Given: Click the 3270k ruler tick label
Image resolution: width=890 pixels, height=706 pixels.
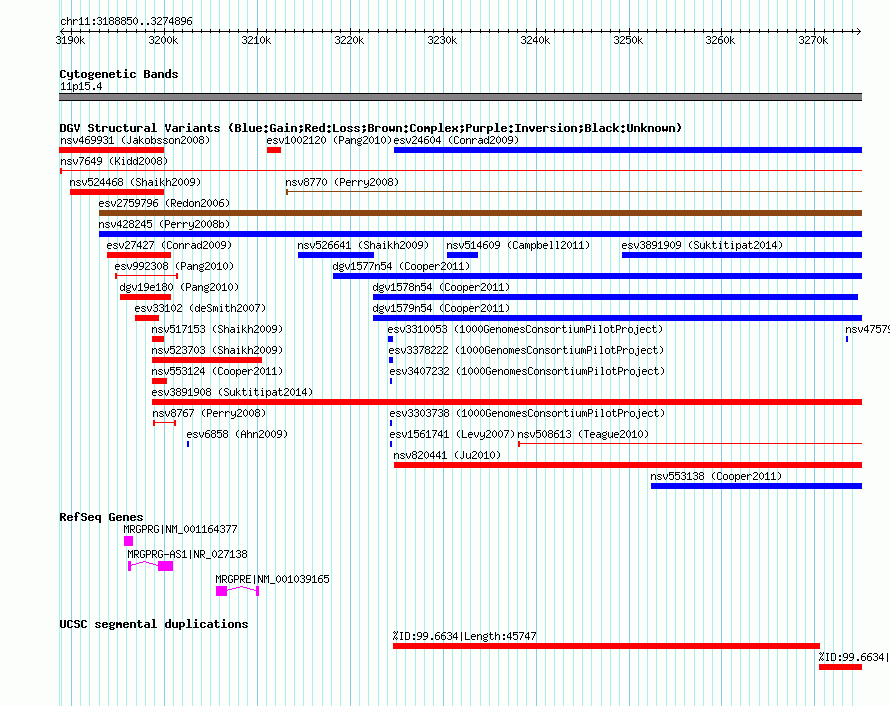Looking at the screenshot, I should pos(813,40).
